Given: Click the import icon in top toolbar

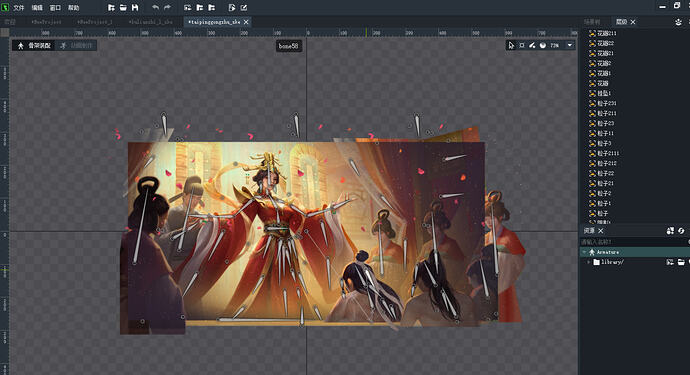Looking at the screenshot, I should (187, 7).
